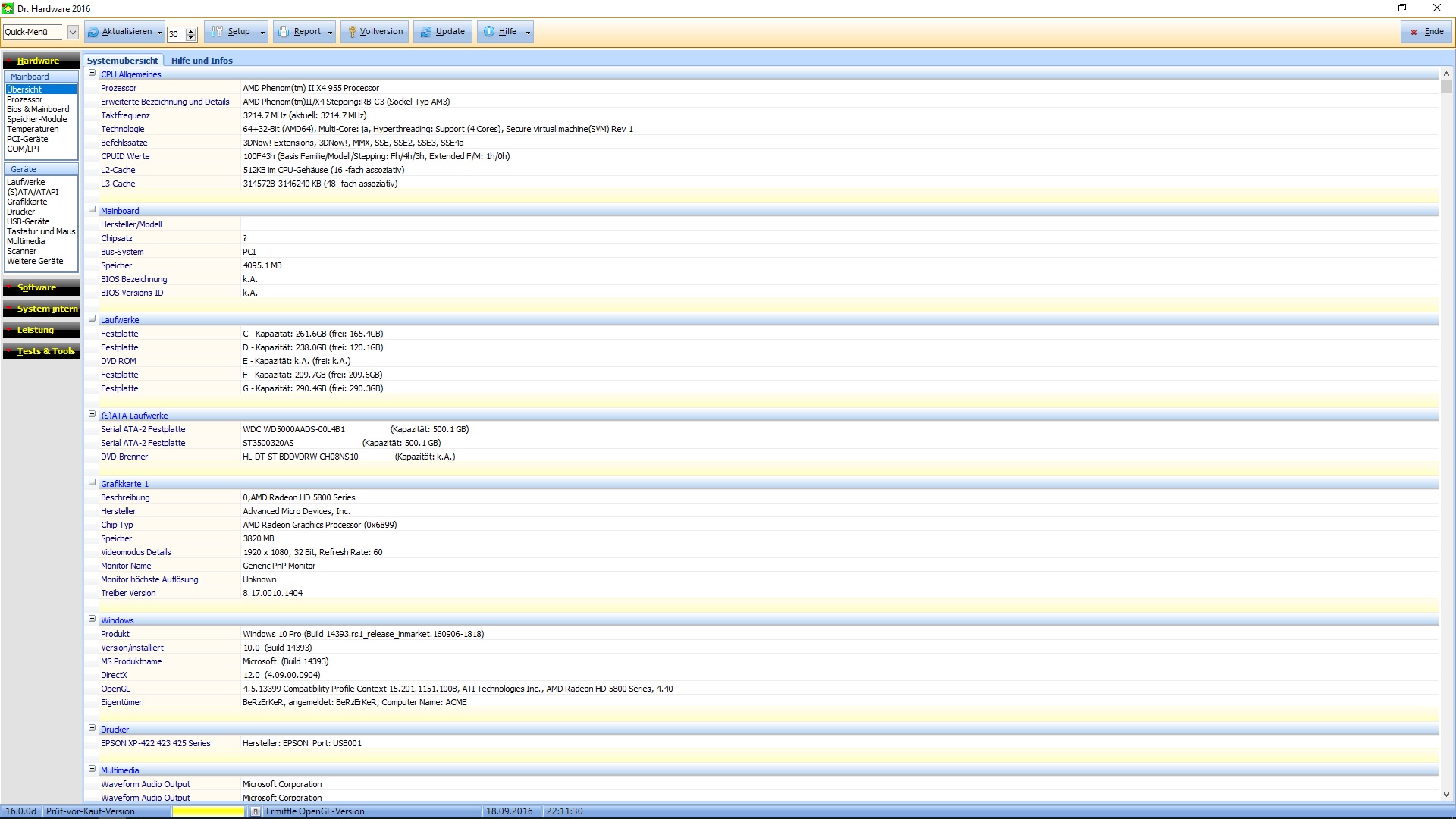1456x819 pixels.
Task: Click the Setup tools icon
Action: tap(218, 32)
